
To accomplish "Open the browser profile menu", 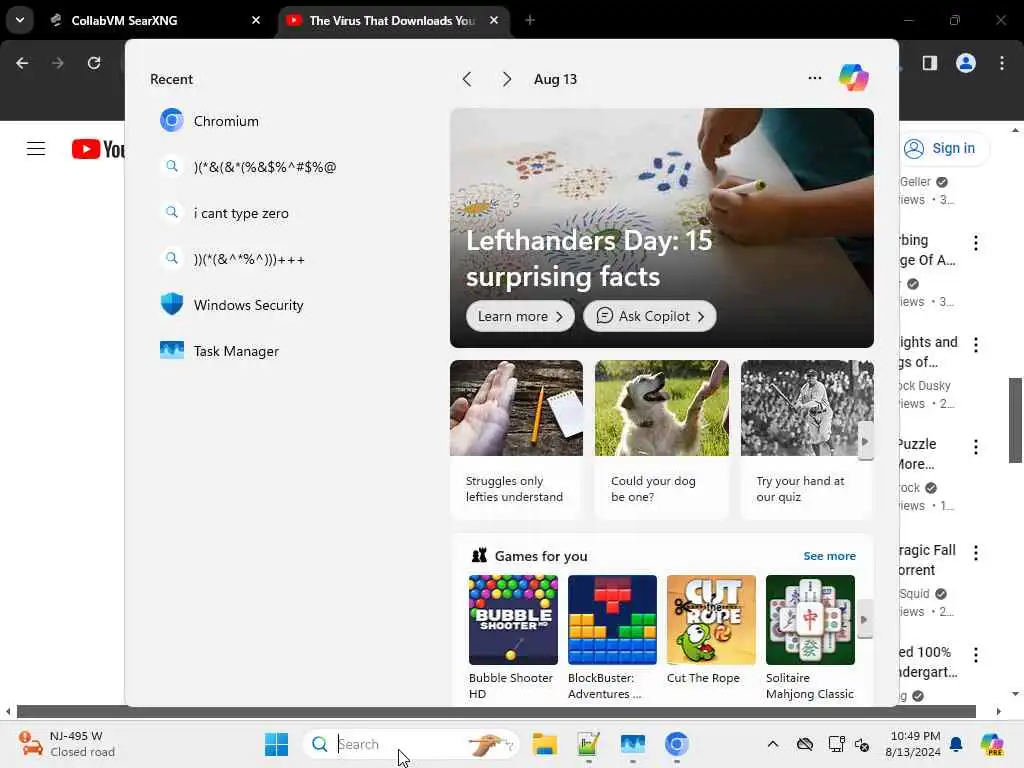I will (x=966, y=63).
